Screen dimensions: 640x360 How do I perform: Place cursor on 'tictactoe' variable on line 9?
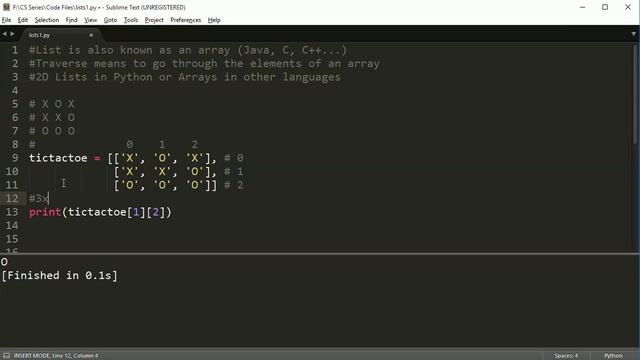point(58,158)
